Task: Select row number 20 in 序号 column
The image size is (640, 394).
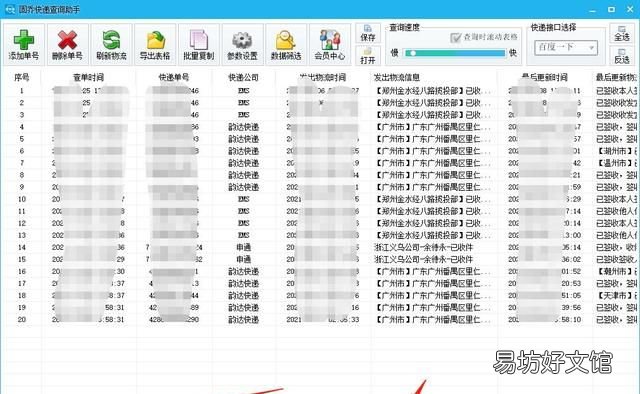Action: pyautogui.click(x=22, y=320)
